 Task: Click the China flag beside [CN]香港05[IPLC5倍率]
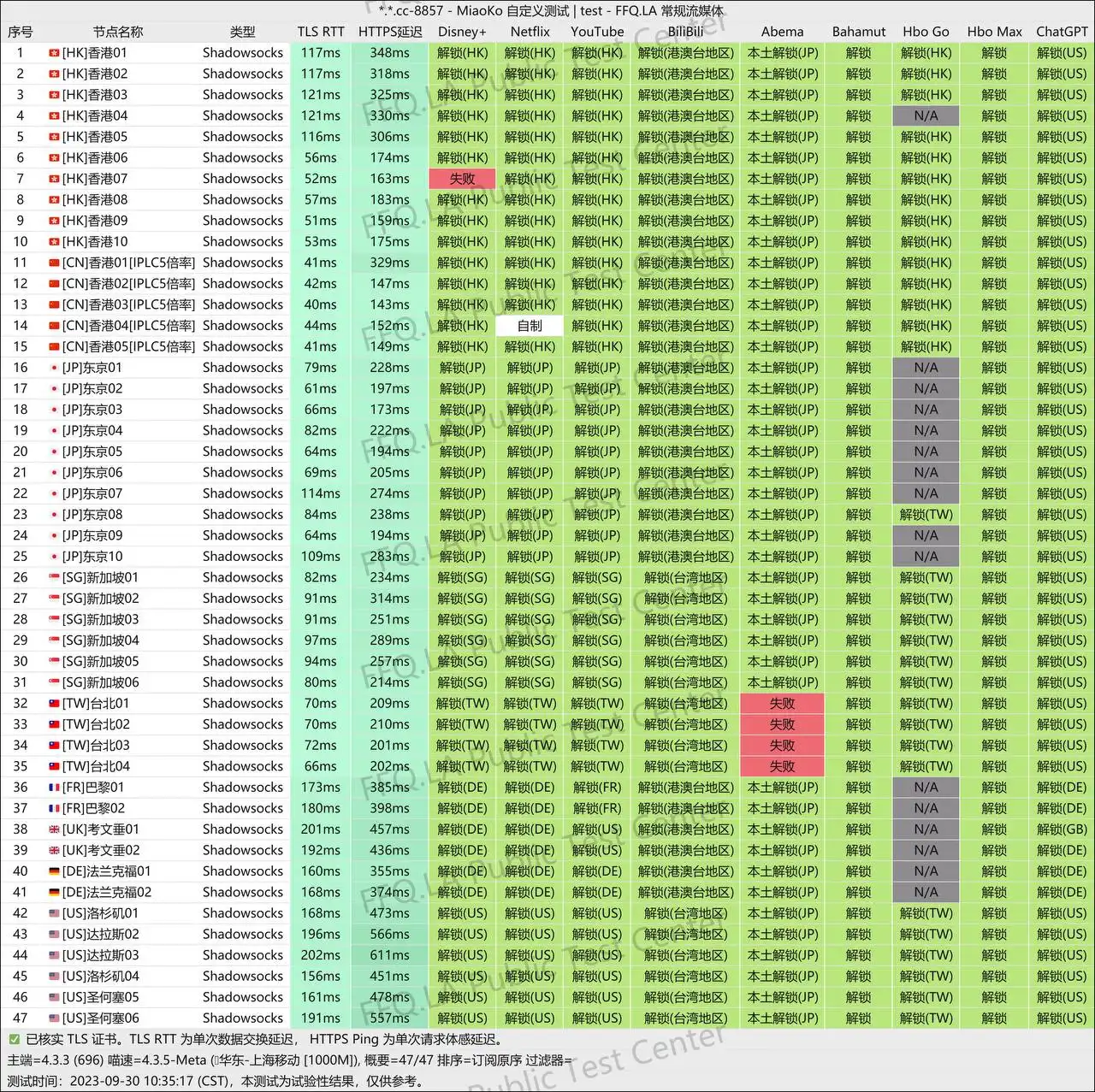(54, 346)
